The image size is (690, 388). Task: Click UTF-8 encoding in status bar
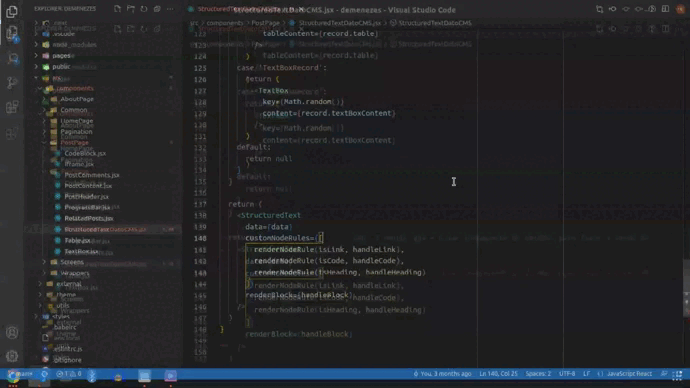567,373
